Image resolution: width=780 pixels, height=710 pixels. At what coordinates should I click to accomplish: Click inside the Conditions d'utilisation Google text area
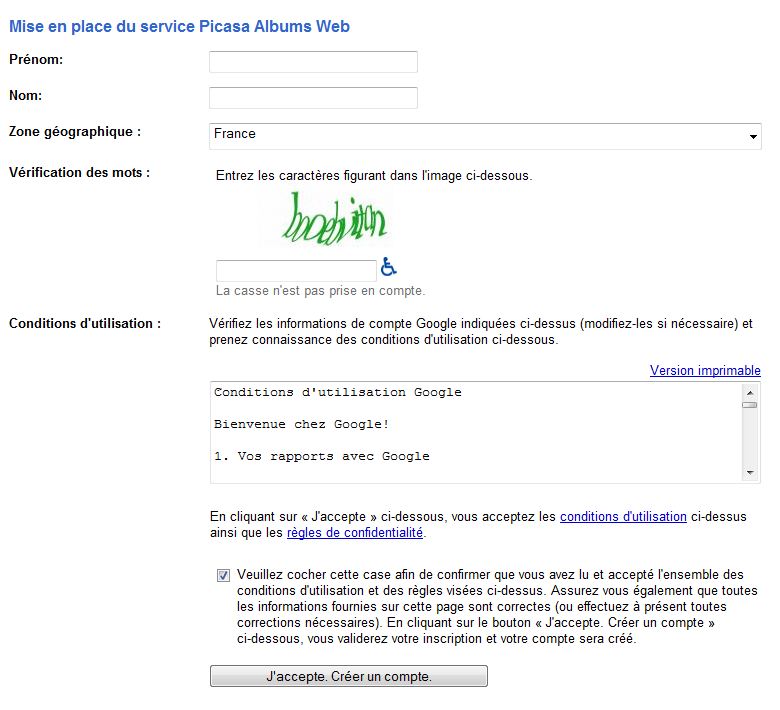477,432
